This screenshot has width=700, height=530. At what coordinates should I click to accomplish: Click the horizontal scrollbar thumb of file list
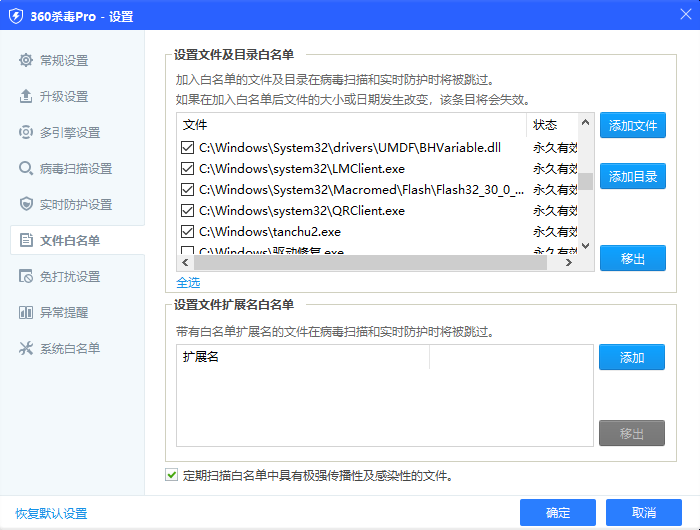click(x=371, y=263)
